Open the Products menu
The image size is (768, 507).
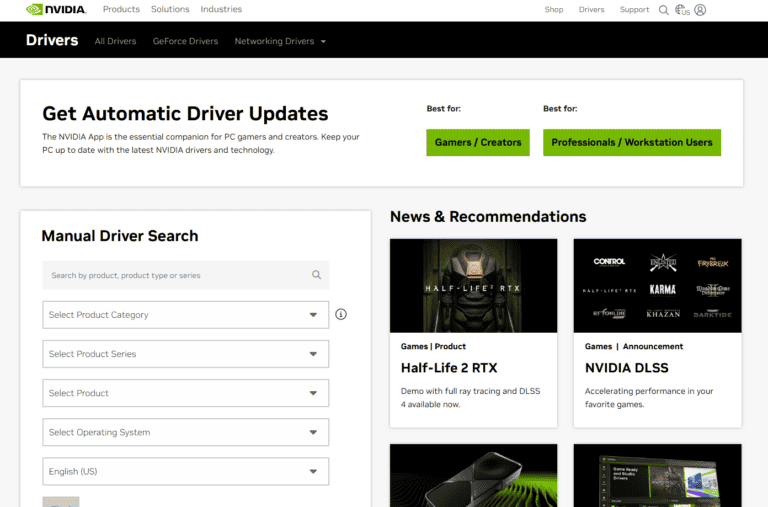pyautogui.click(x=121, y=9)
